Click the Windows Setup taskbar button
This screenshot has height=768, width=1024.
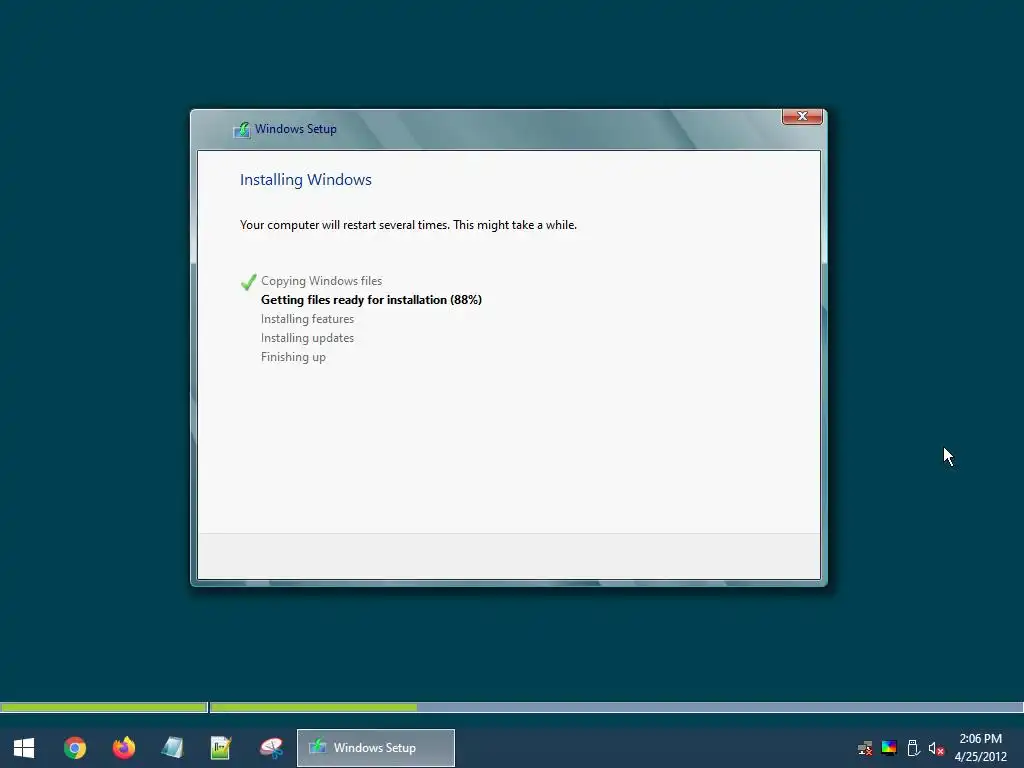pos(376,748)
